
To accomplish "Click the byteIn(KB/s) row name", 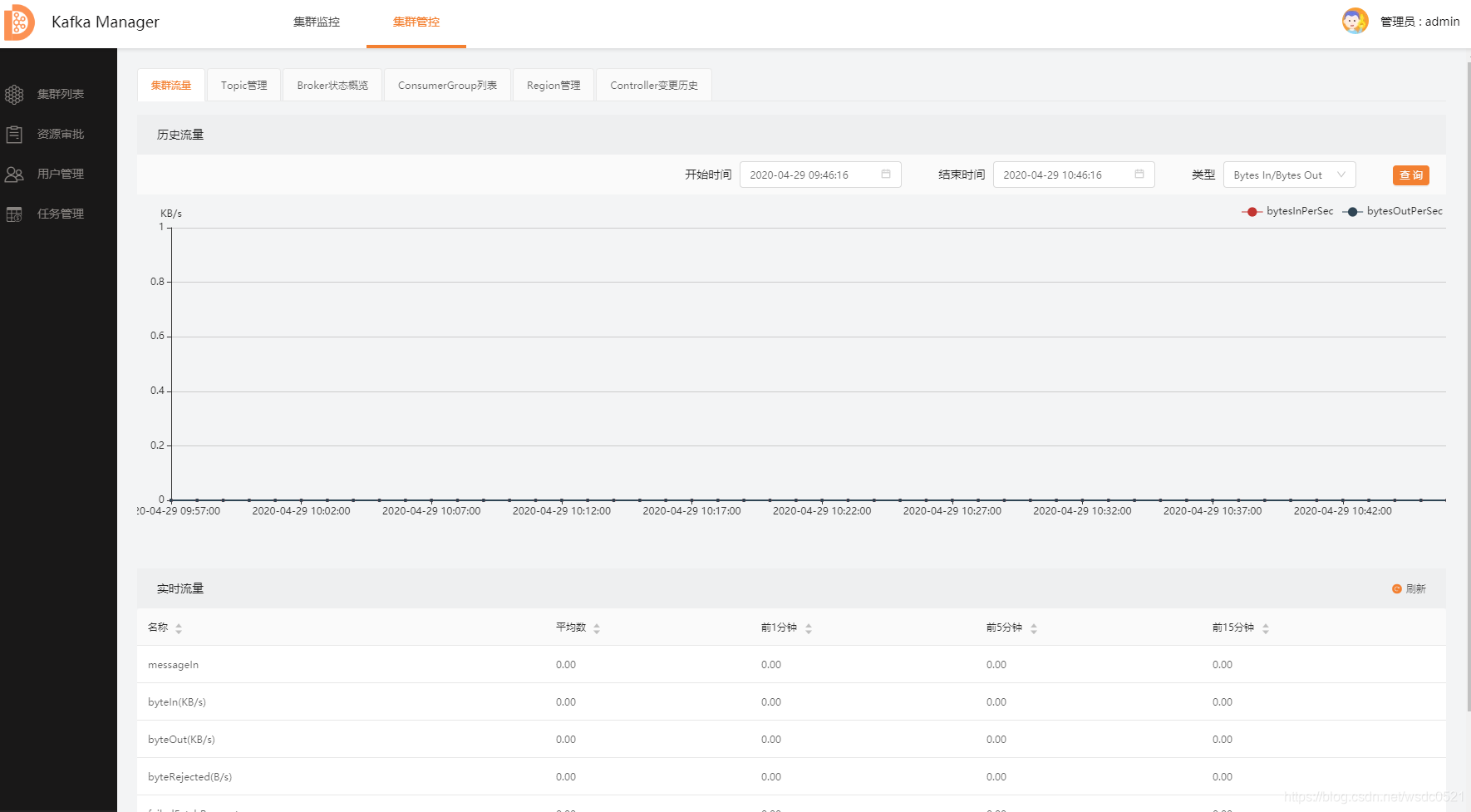I will tap(177, 702).
